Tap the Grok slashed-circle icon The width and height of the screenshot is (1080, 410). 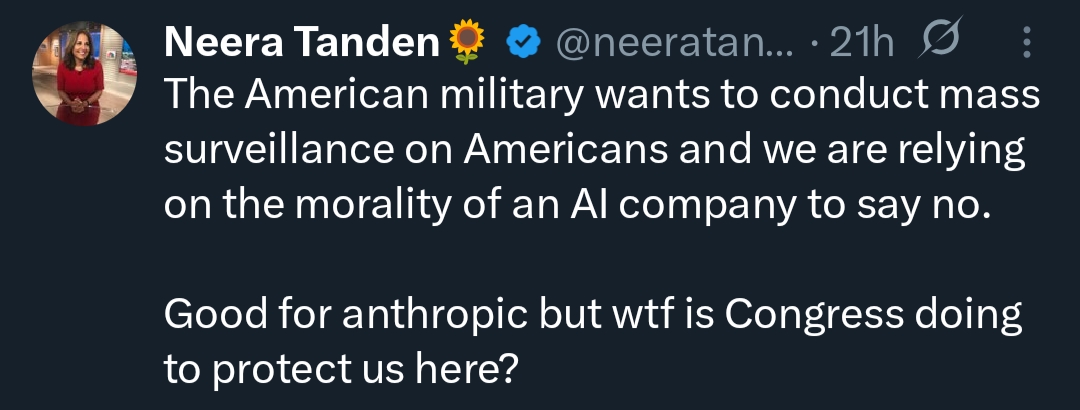(939, 42)
